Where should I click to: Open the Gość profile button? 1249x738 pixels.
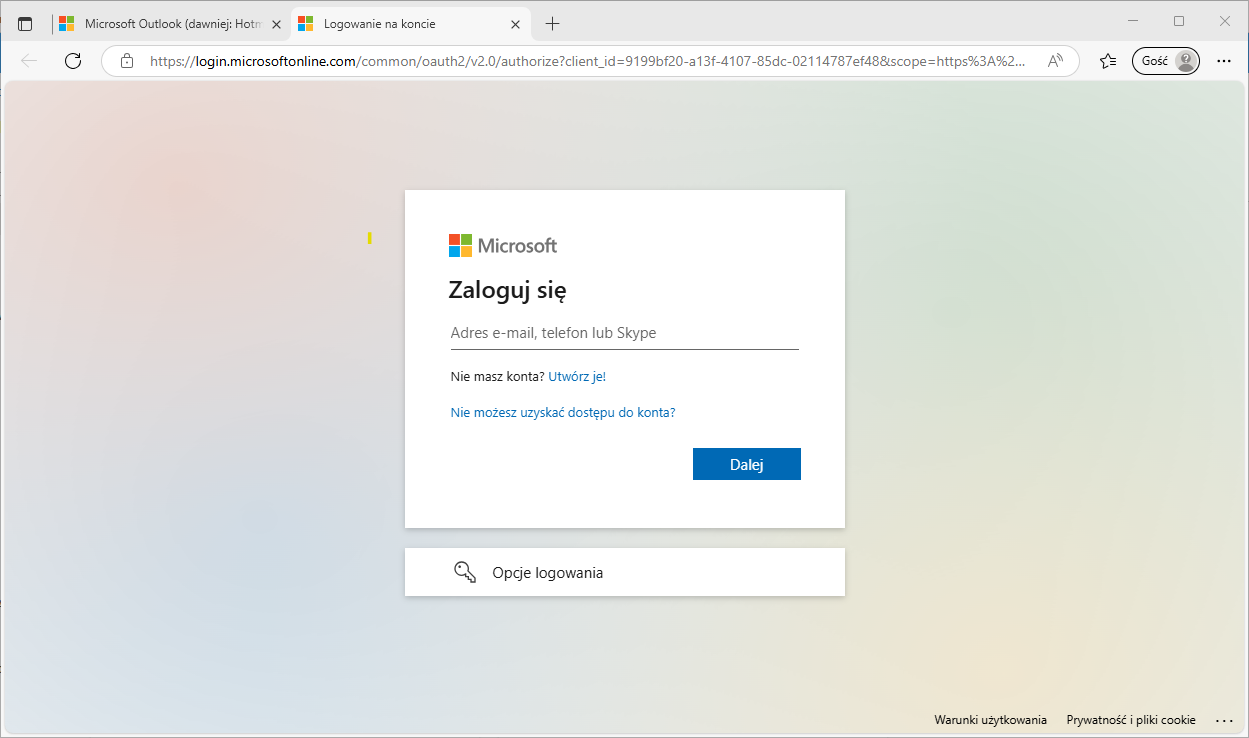(1166, 61)
